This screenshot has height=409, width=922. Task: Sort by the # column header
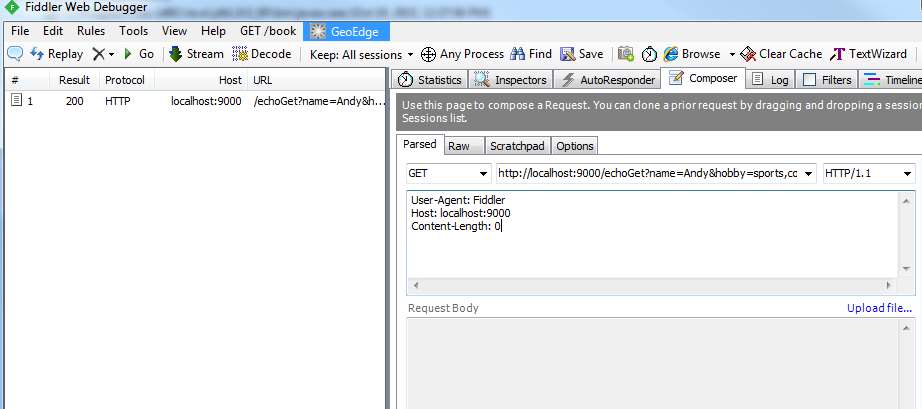pyautogui.click(x=28, y=80)
